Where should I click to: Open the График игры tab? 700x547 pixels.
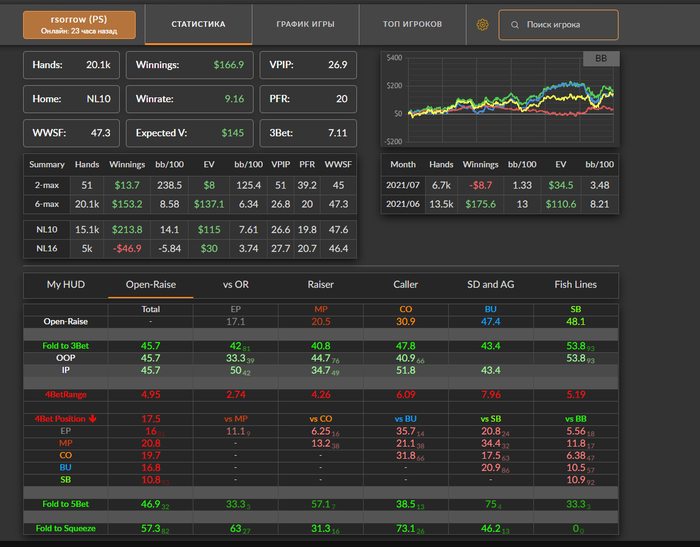307,24
